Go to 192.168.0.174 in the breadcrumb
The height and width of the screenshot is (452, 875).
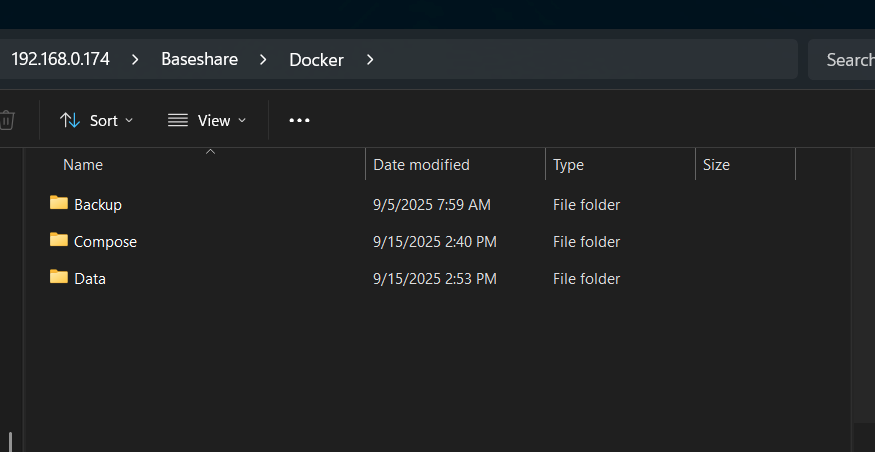pos(60,60)
